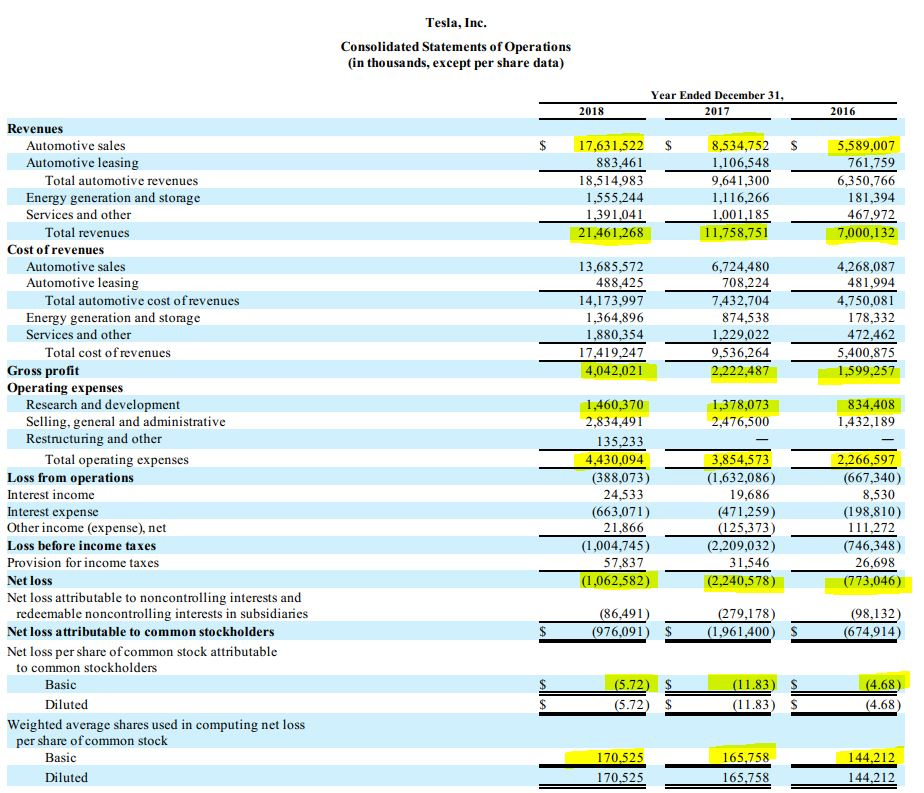The width and height of the screenshot is (924, 793).
Task: Select the 2018 total revenues value 21,461,268
Action: coord(612,233)
